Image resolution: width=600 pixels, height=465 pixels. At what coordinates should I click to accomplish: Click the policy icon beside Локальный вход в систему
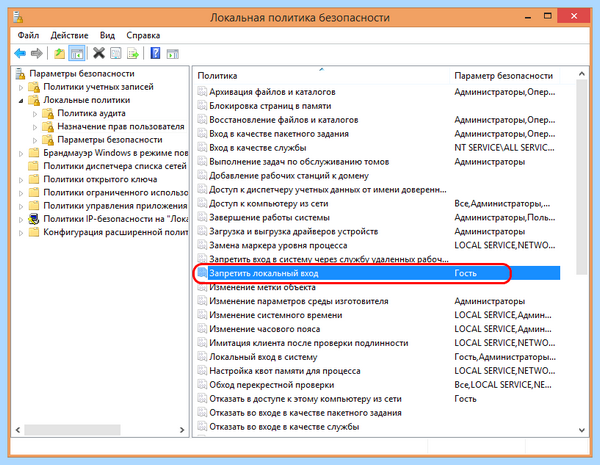(x=202, y=357)
